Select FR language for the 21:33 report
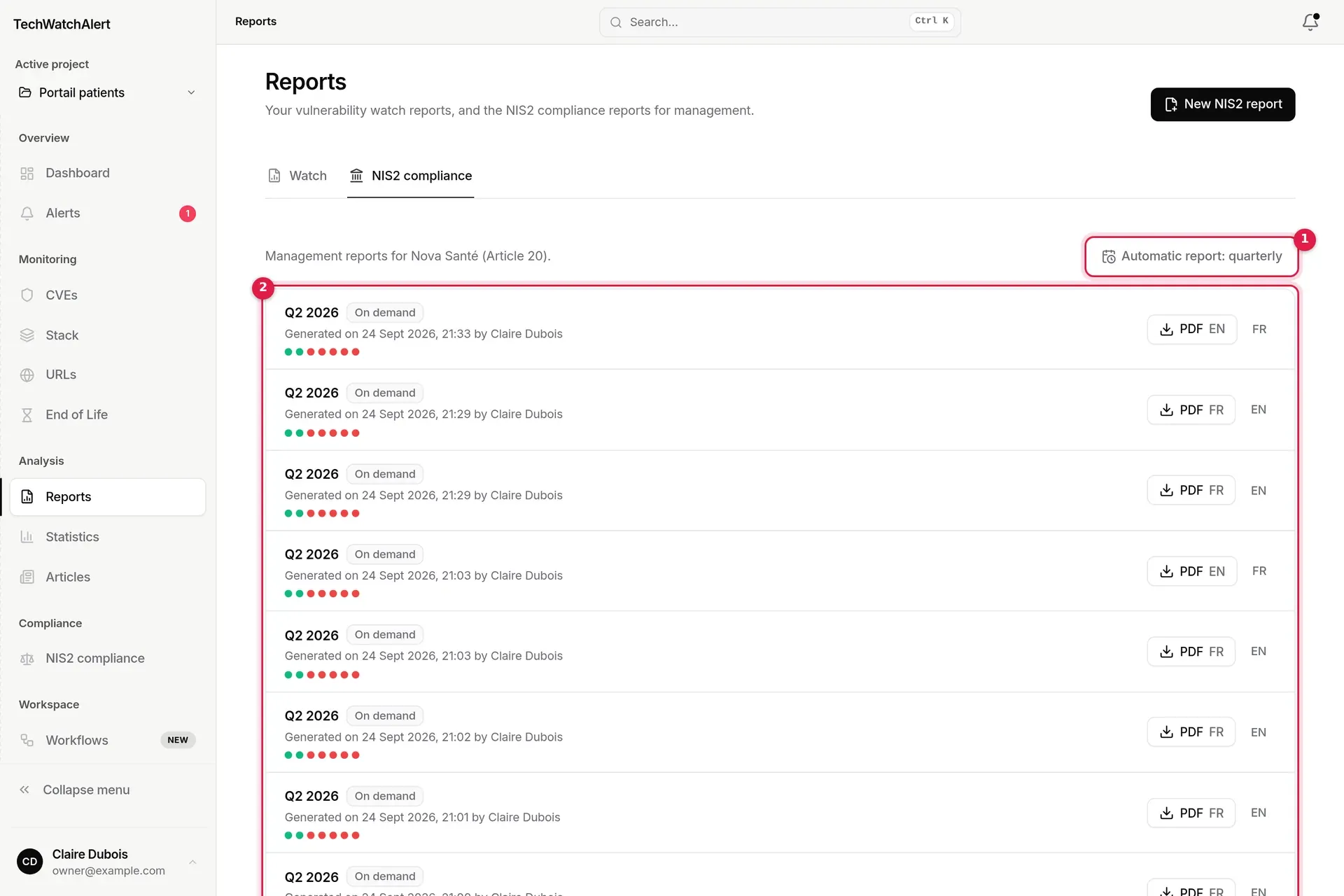1344x896 pixels. pyautogui.click(x=1259, y=329)
